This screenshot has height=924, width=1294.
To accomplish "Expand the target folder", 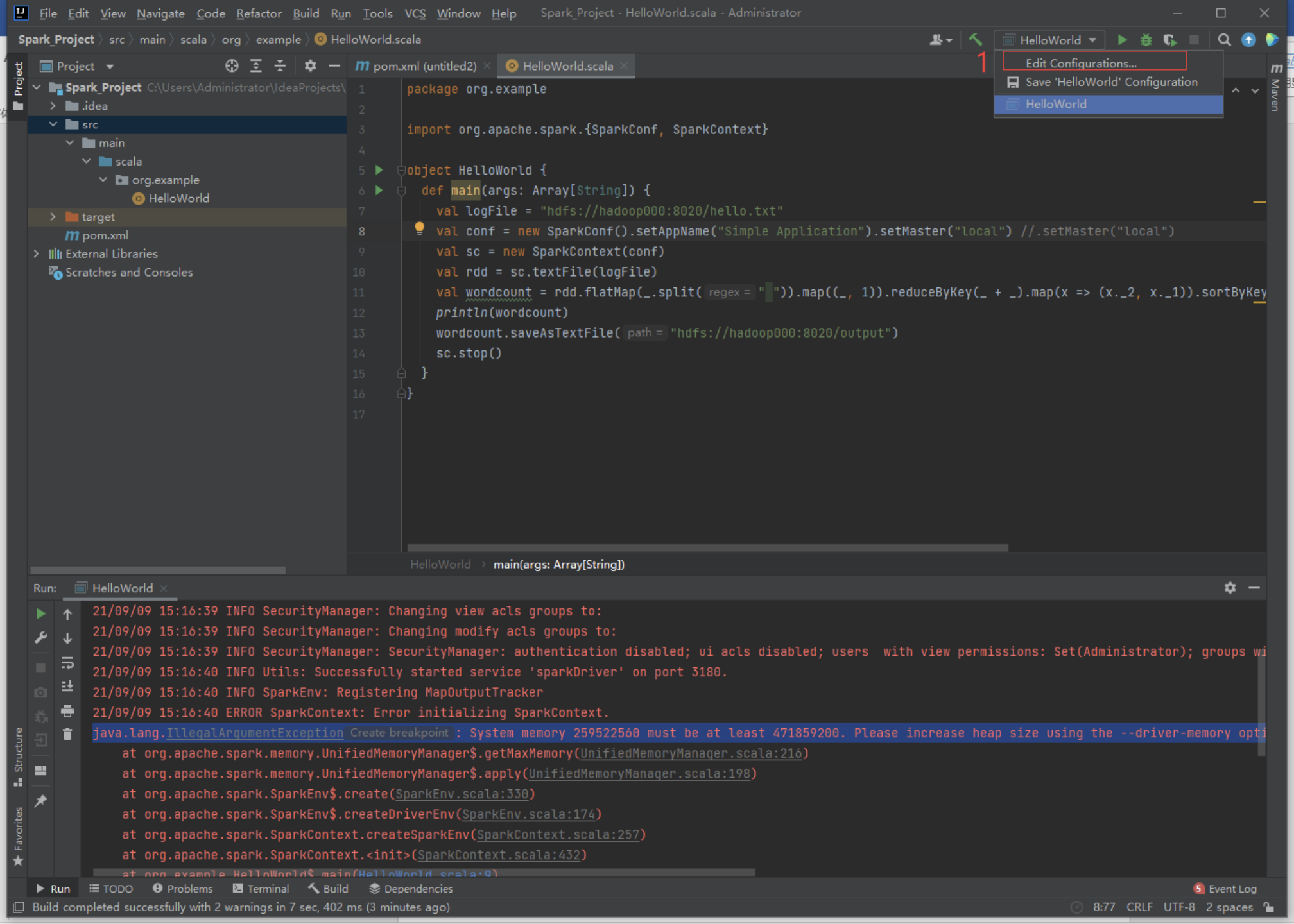I will [53, 217].
